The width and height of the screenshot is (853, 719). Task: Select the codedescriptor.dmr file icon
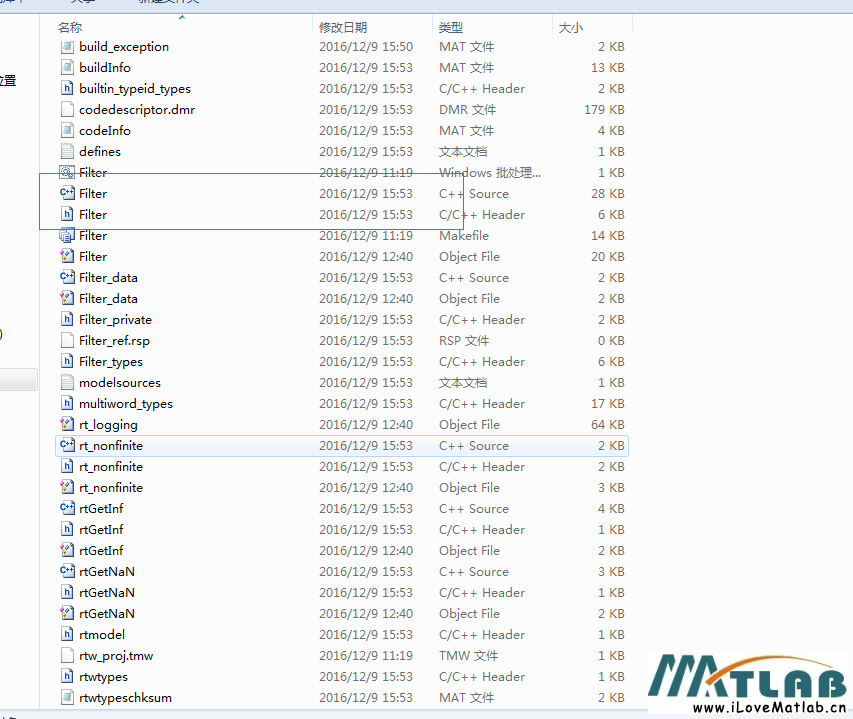click(67, 109)
